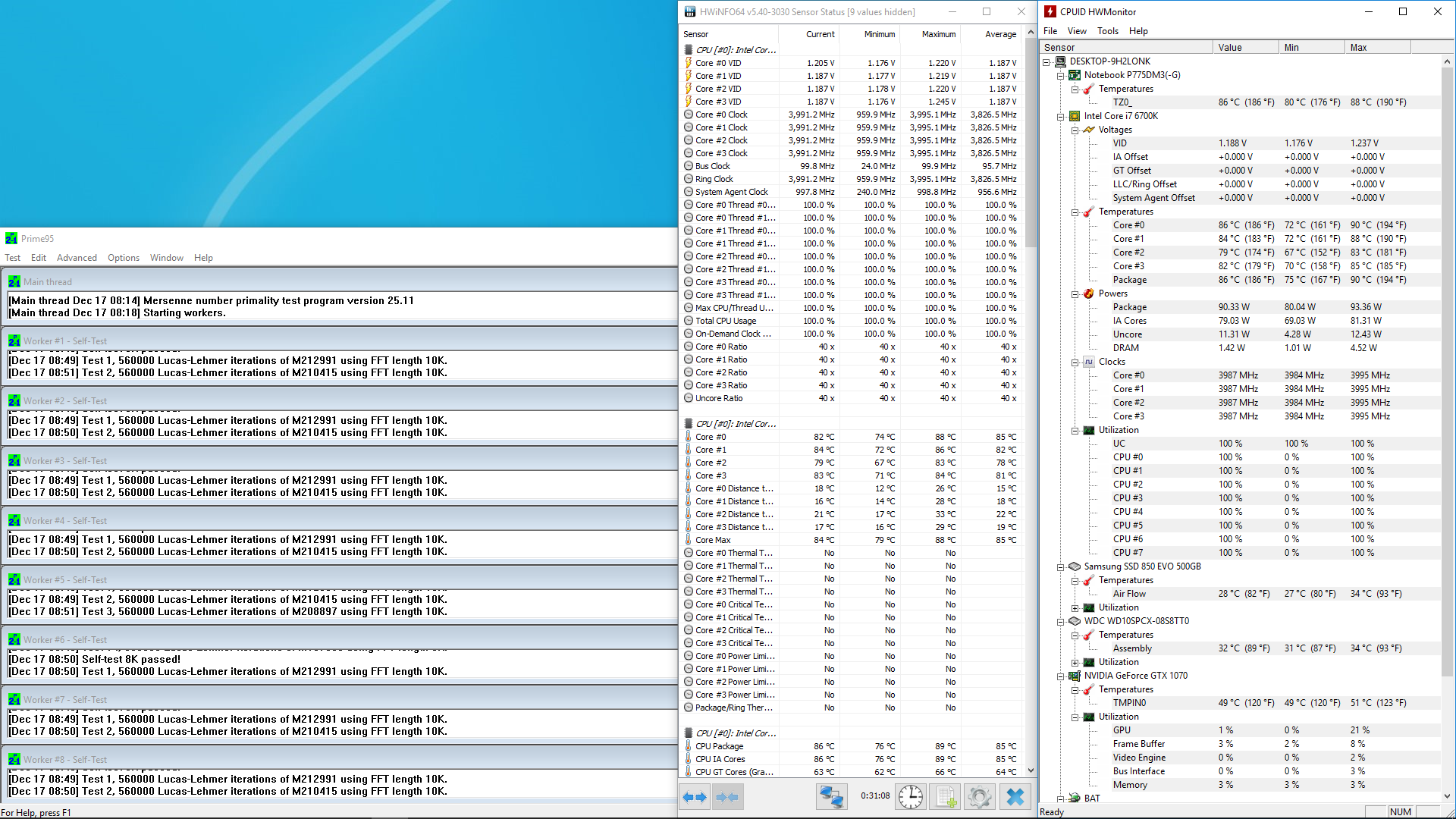
Task: Collapse the Voltages branch in HWMonitor
Action: coord(1075,130)
